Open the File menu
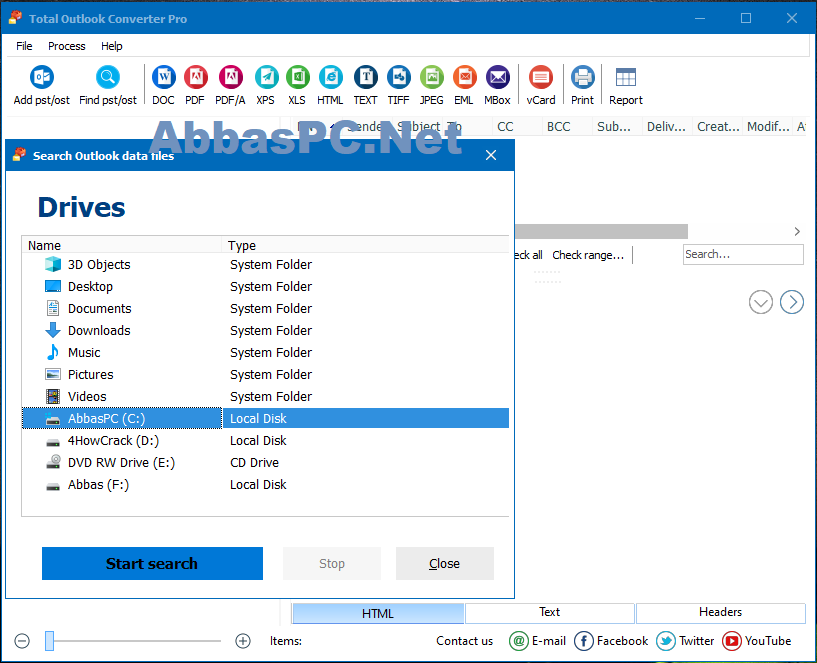 [x=24, y=46]
